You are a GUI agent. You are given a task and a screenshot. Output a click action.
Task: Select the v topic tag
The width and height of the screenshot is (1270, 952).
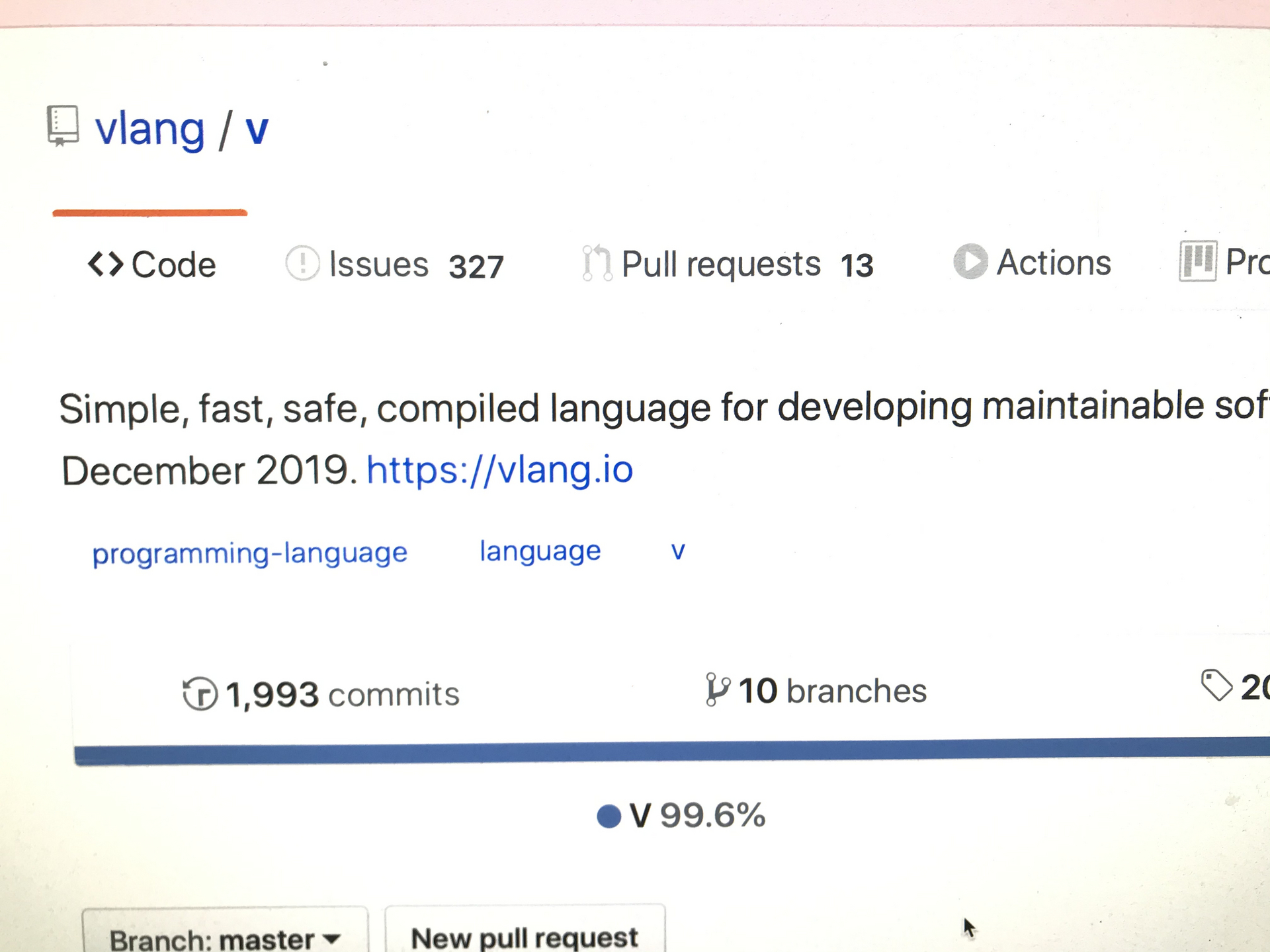click(x=678, y=551)
